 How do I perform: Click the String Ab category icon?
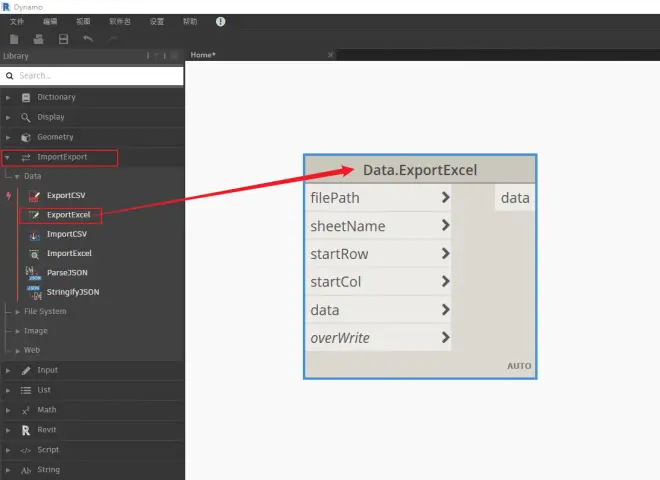[26, 470]
